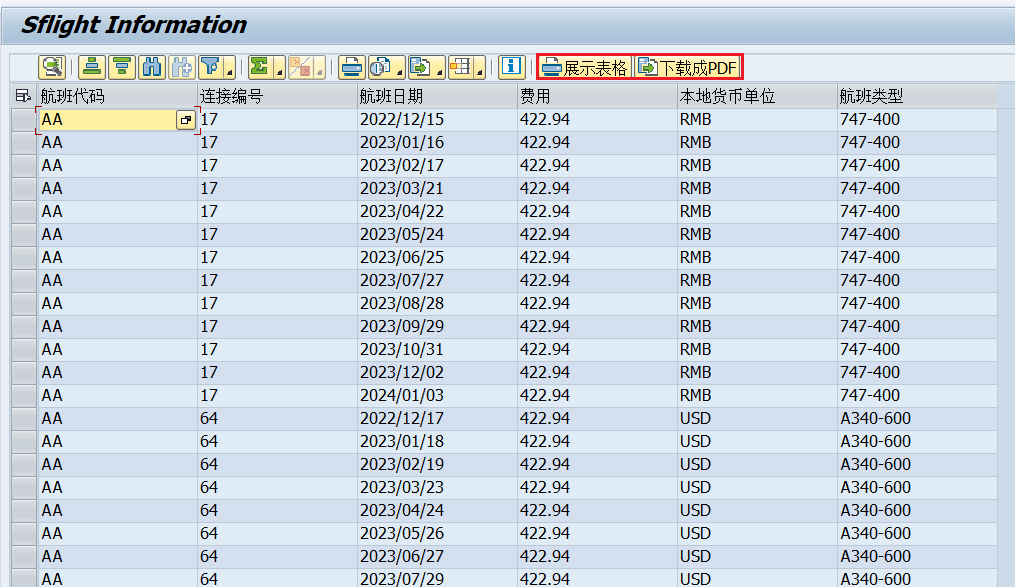Open the layout settings dropdown arrow

click(x=480, y=71)
